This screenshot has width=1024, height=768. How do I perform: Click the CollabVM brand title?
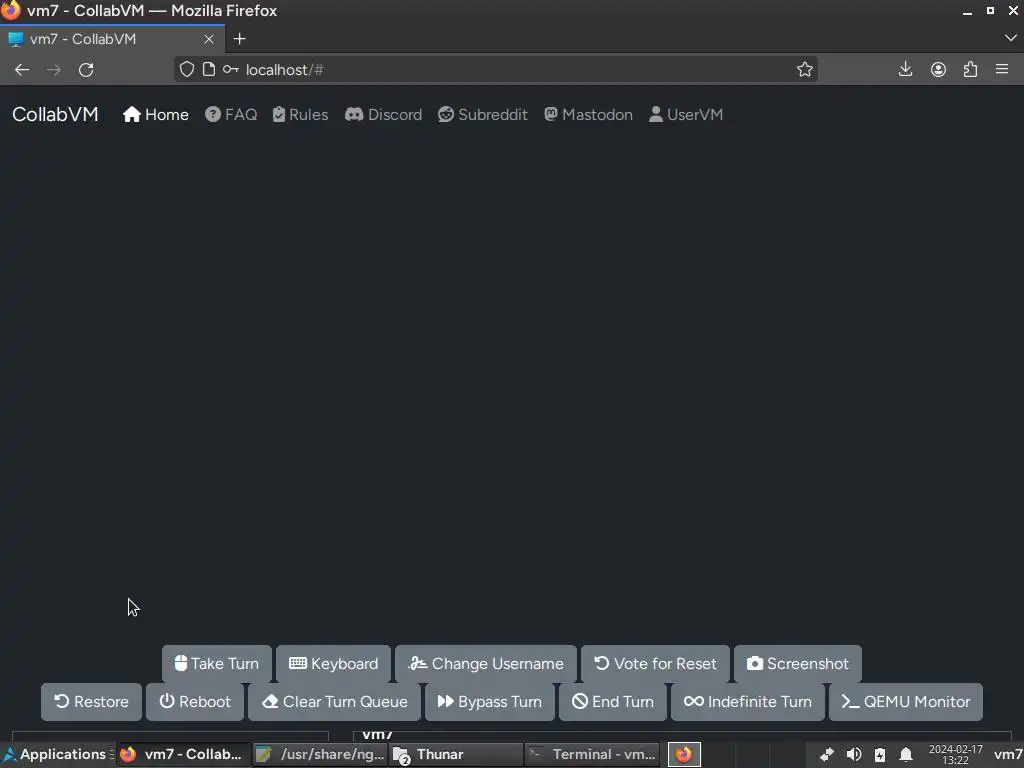pyautogui.click(x=55, y=114)
